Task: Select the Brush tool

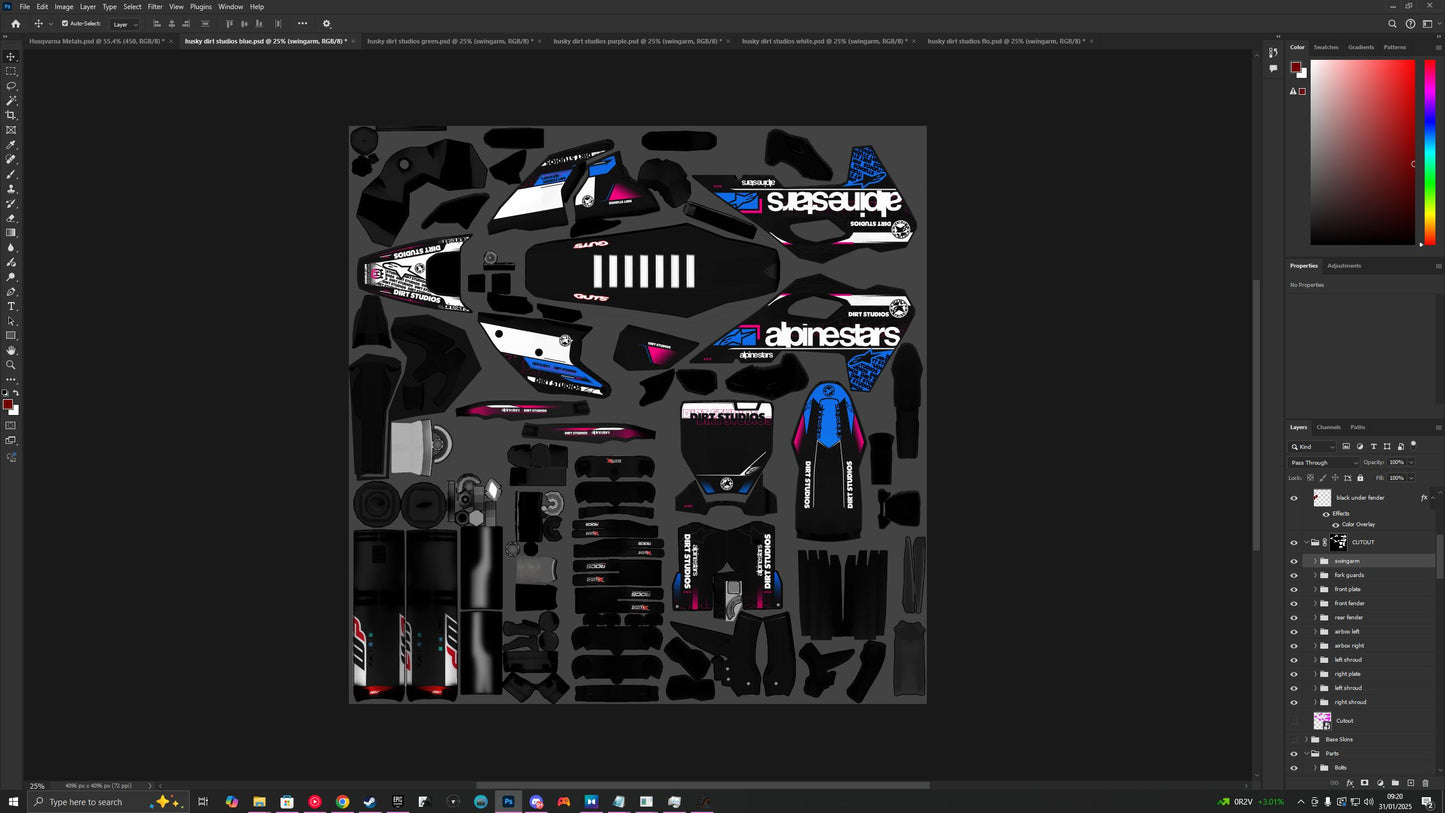Action: pos(11,174)
